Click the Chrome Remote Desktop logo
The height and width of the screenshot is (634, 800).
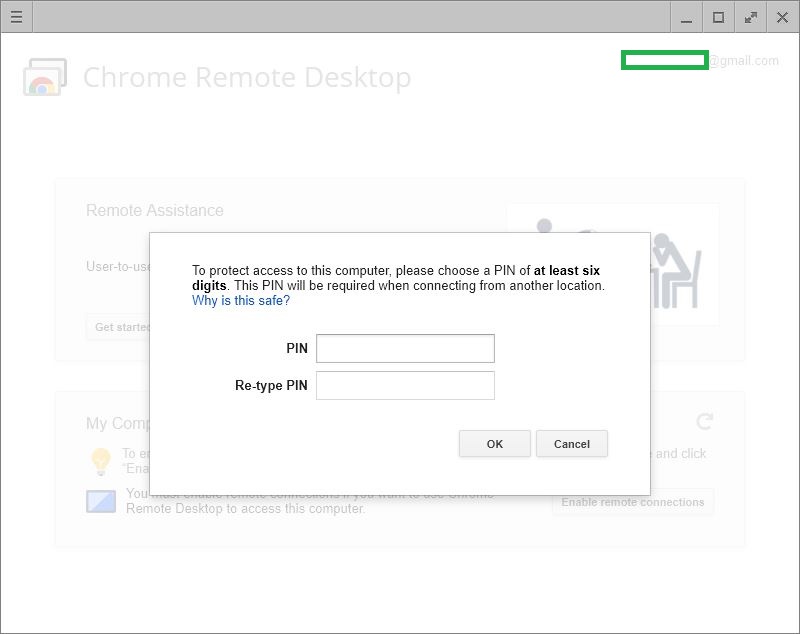click(x=45, y=77)
